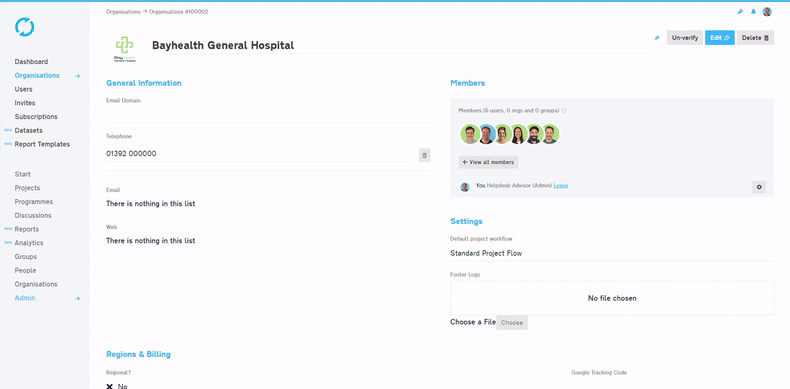
Task: Open Reports in the sidebar
Action: click(27, 229)
